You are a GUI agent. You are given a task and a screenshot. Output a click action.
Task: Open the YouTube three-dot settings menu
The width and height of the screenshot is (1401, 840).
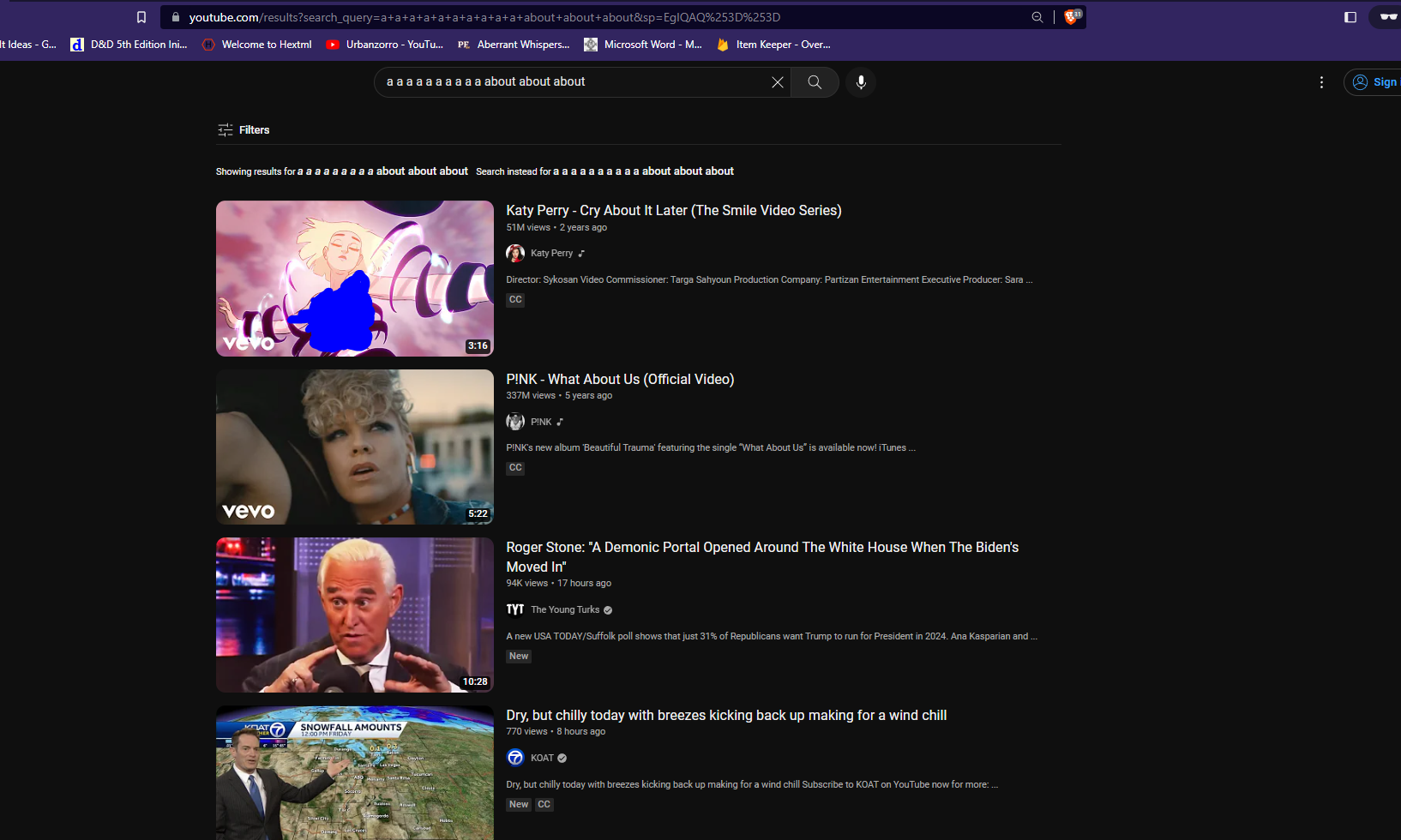pyautogui.click(x=1321, y=82)
